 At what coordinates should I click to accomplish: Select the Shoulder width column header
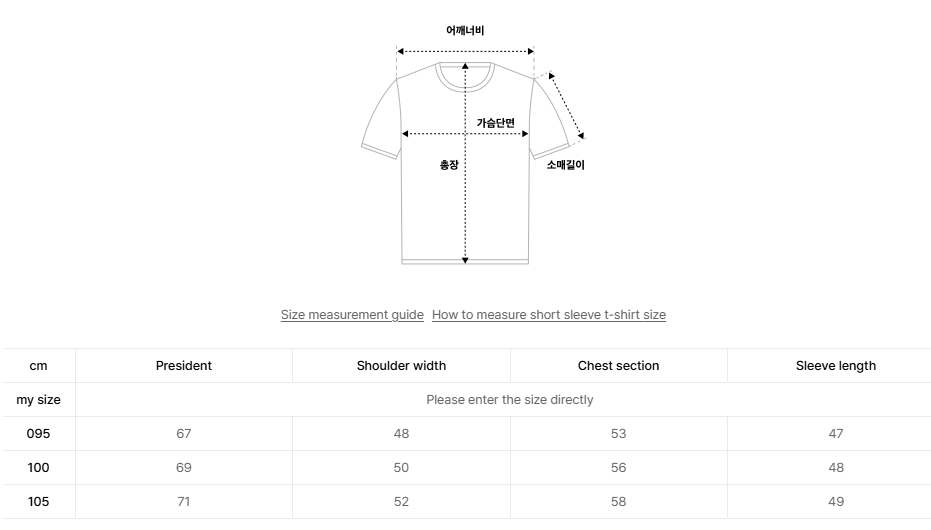tap(401, 366)
